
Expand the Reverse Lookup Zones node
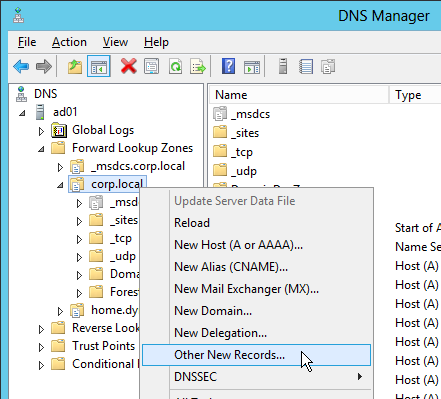point(41,329)
